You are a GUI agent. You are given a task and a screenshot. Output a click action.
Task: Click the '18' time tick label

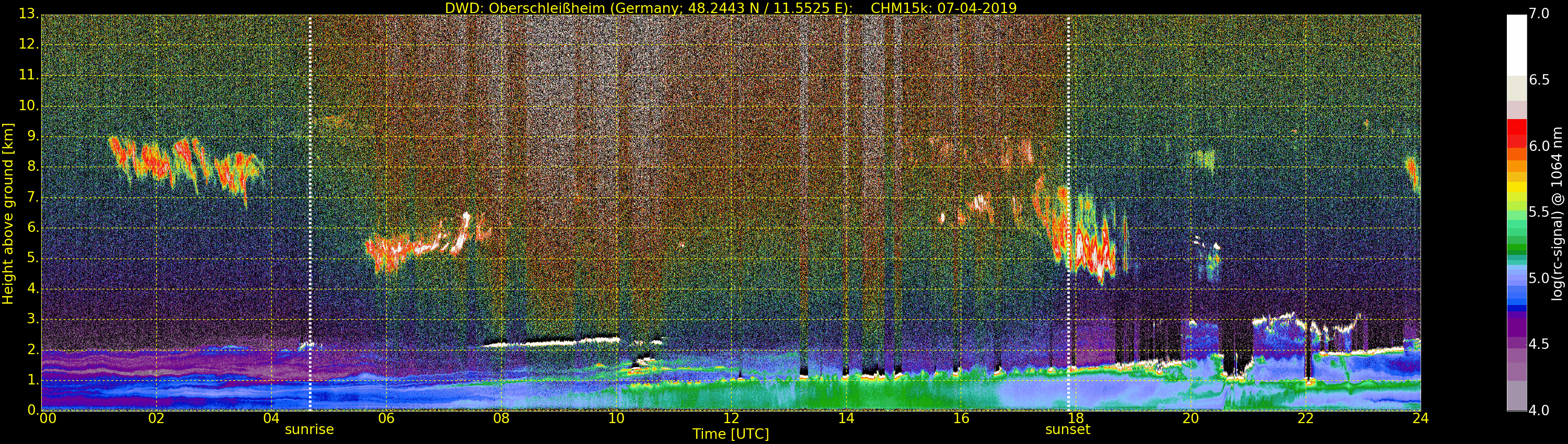[x=1076, y=418]
